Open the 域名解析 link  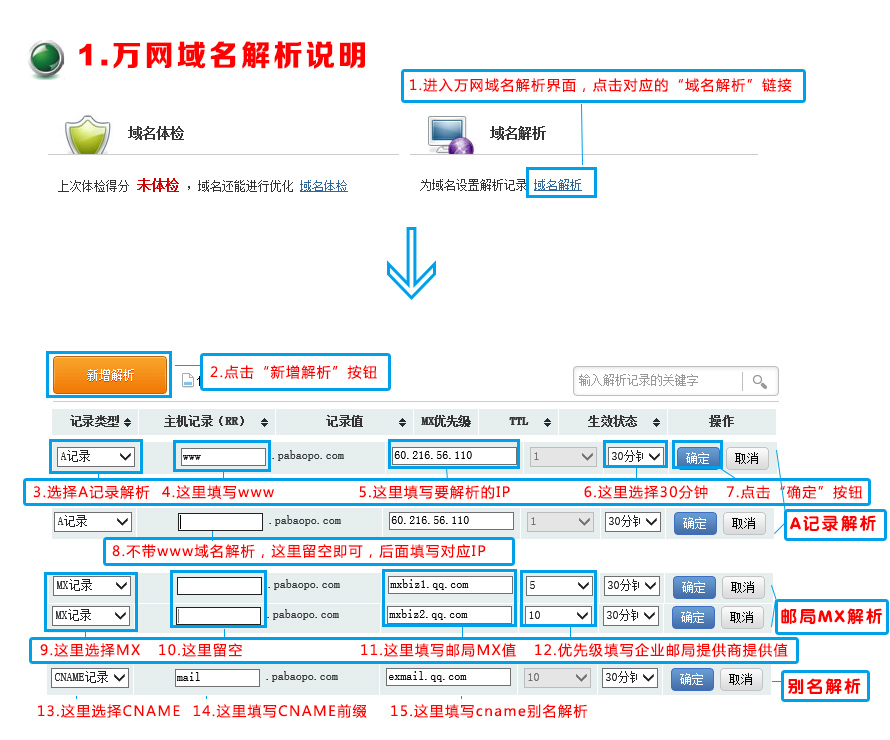(560, 183)
